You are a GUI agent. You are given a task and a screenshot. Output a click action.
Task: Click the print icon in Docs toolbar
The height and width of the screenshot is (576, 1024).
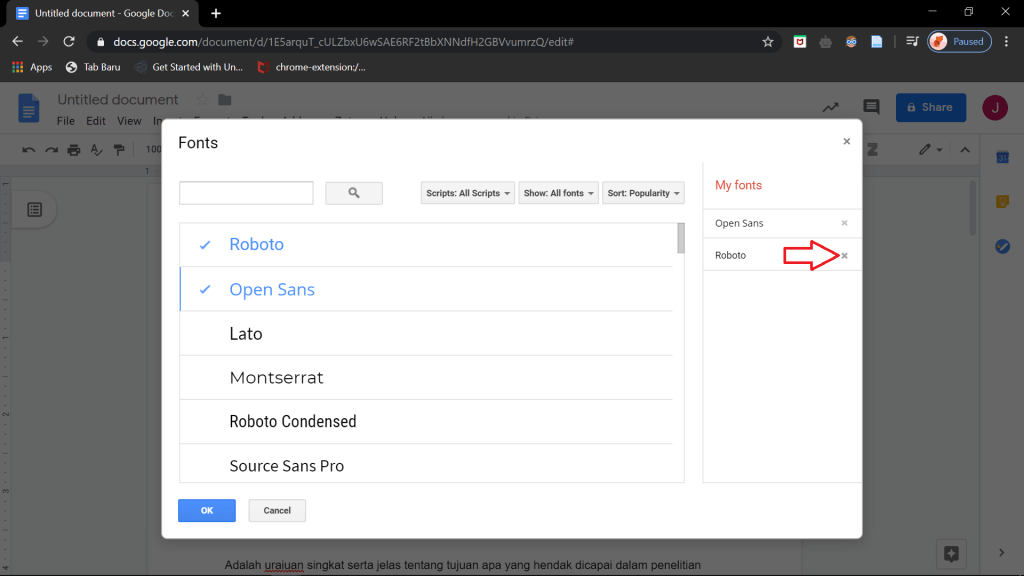click(73, 150)
